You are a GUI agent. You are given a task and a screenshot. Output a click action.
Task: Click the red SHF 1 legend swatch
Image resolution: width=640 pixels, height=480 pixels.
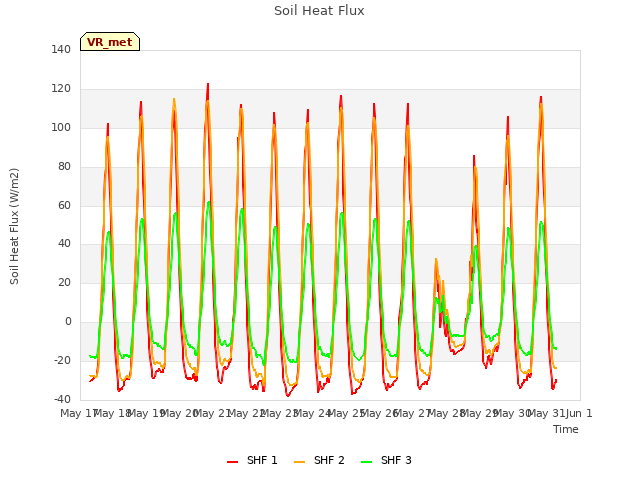point(232,462)
